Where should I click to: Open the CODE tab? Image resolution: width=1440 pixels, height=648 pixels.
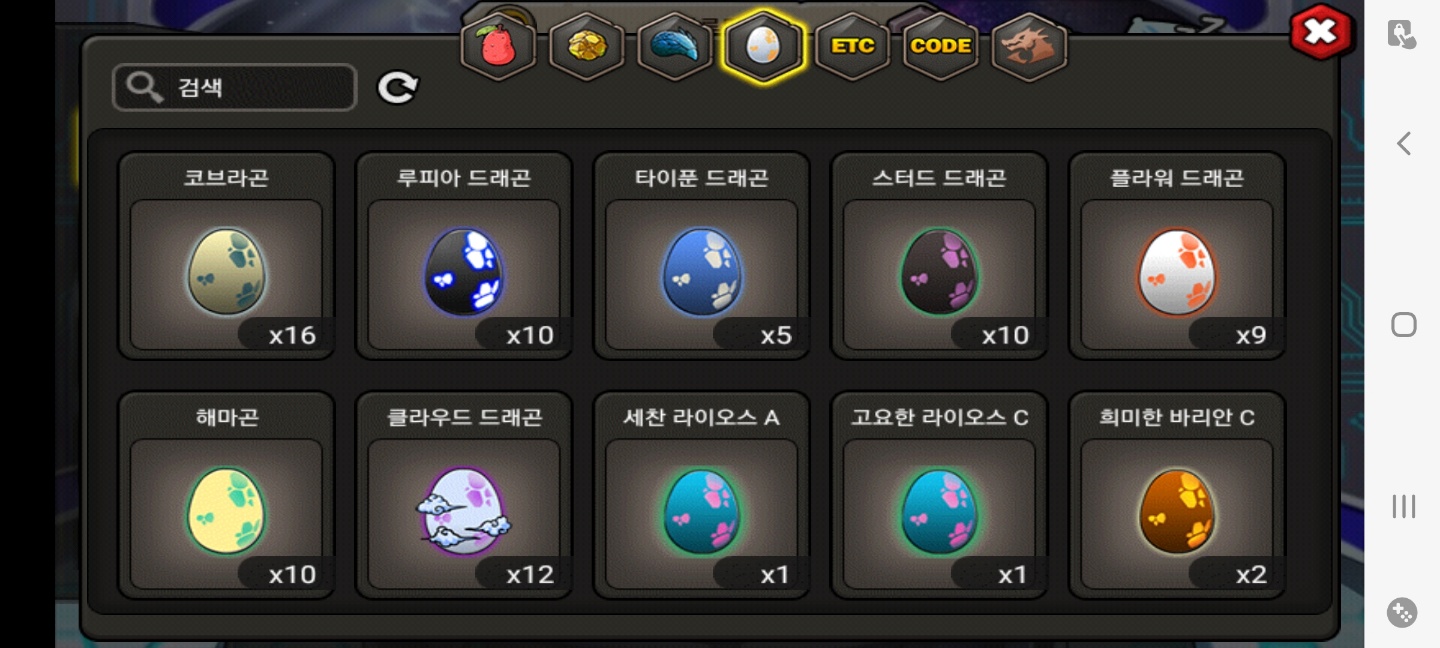tap(940, 46)
